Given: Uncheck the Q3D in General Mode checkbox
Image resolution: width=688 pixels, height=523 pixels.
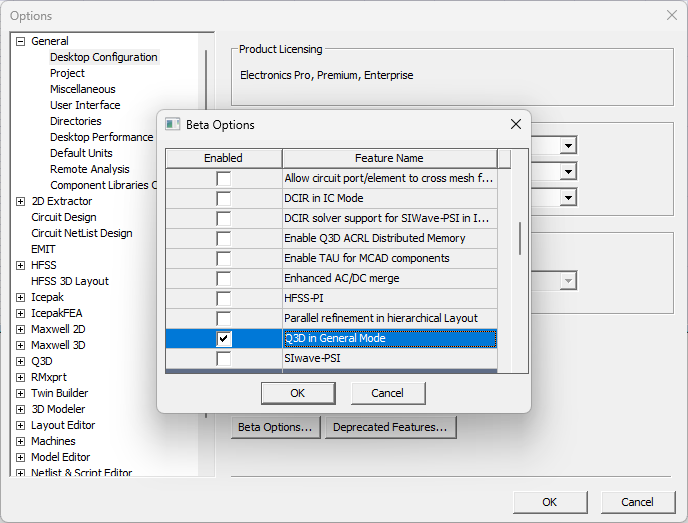Looking at the screenshot, I should point(223,338).
